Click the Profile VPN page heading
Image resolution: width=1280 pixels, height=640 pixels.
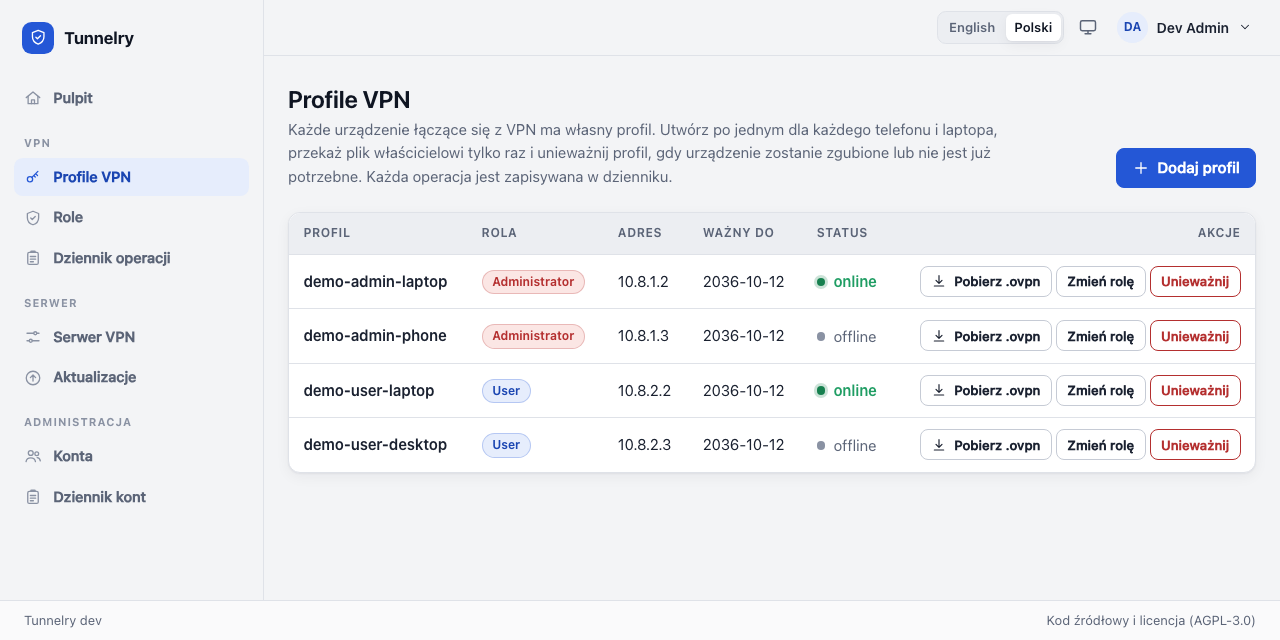click(x=349, y=99)
